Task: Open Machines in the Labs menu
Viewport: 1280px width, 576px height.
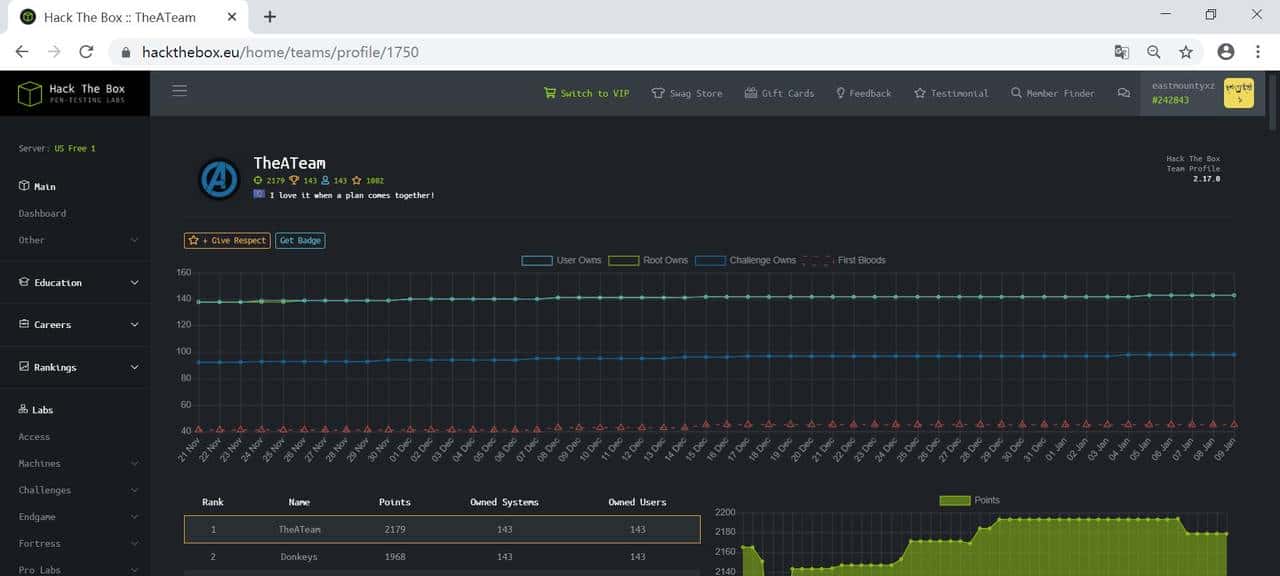Action: pos(40,464)
